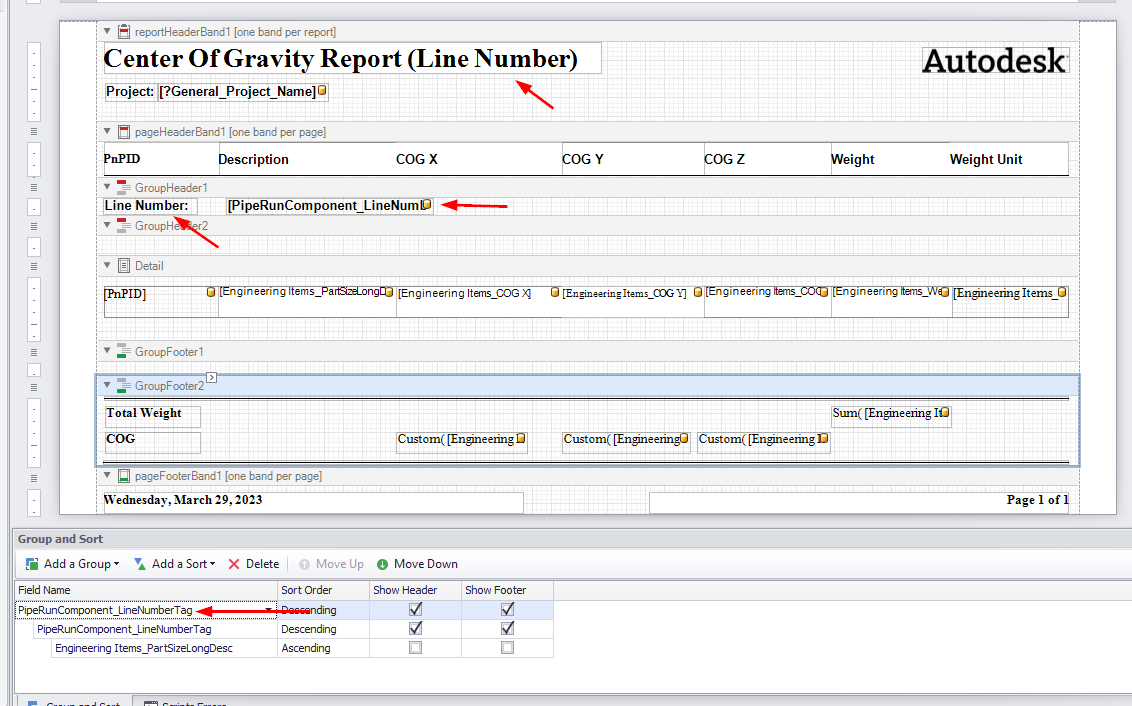Click the data binding icon on Engineering Items_COG X
The height and width of the screenshot is (706, 1132).
click(554, 291)
